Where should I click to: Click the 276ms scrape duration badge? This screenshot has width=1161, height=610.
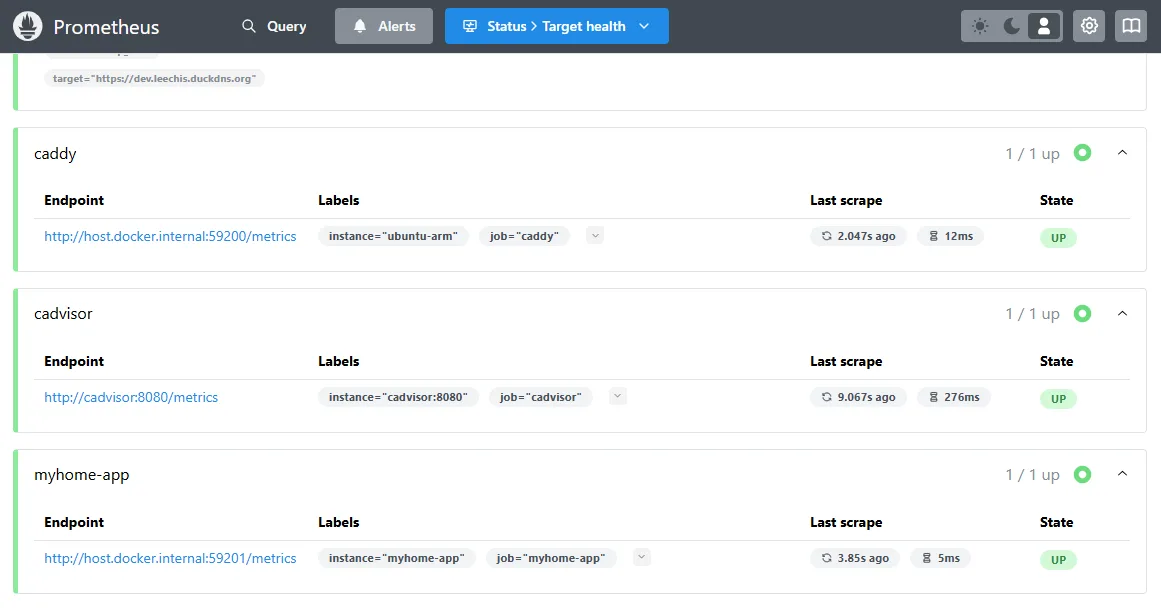click(x=954, y=398)
